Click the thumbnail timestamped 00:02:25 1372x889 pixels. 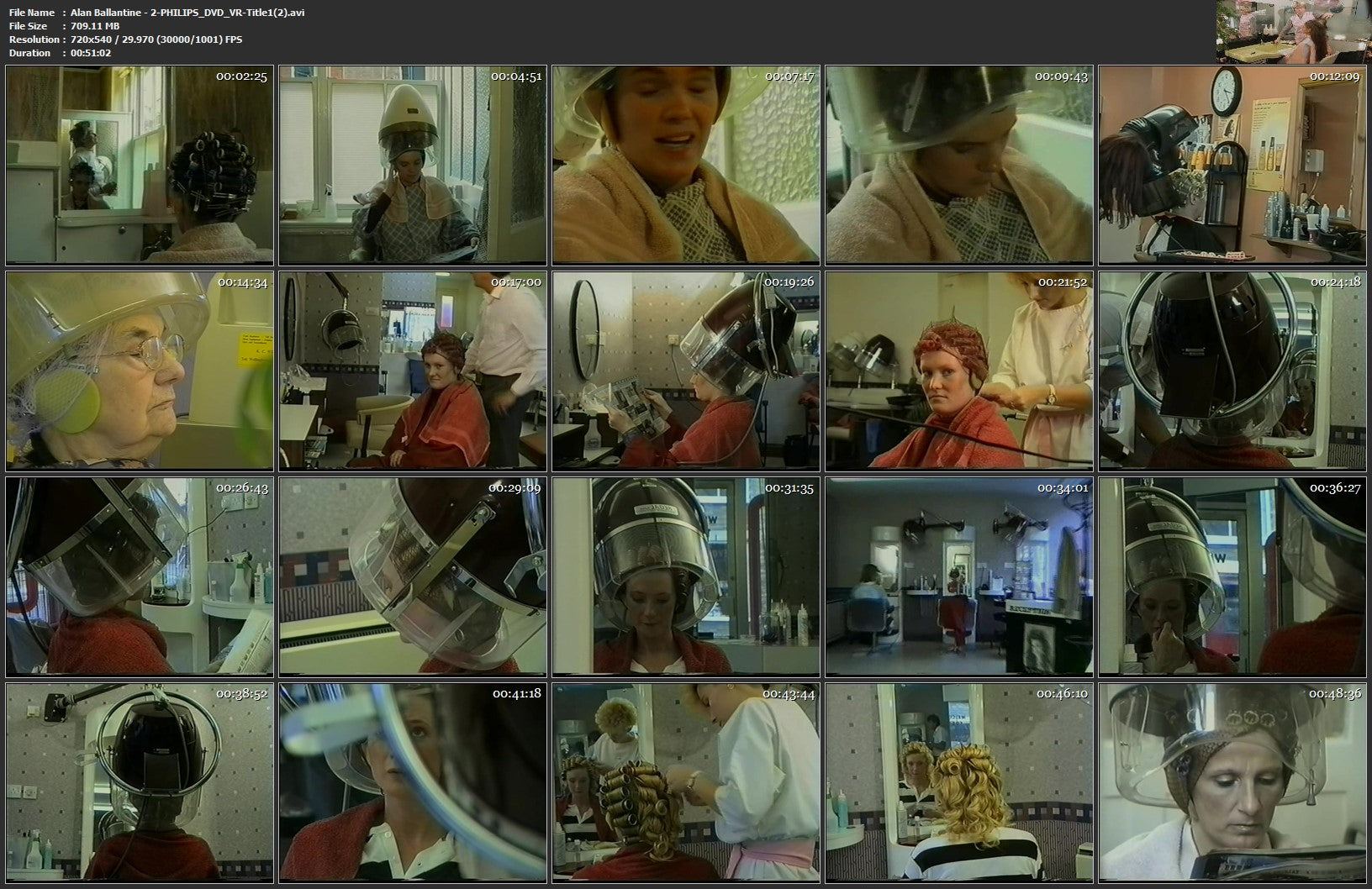click(x=140, y=165)
